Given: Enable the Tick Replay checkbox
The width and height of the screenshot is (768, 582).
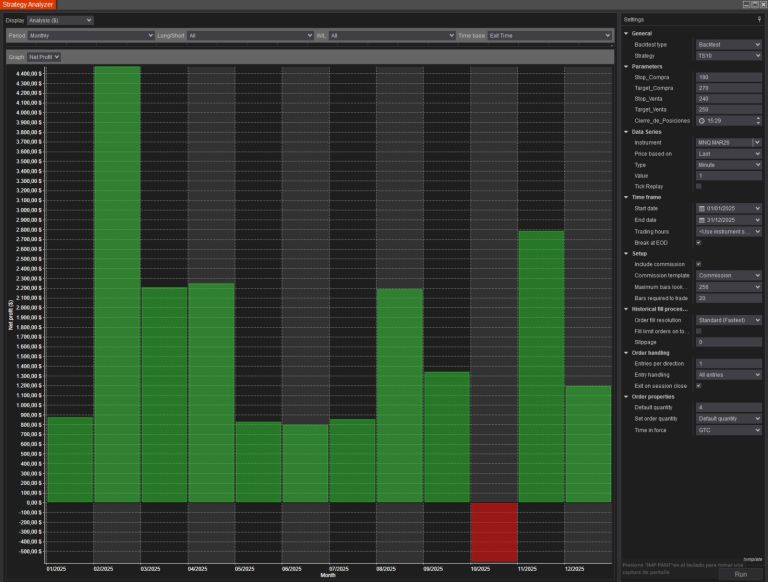Looking at the screenshot, I should click(x=698, y=187).
